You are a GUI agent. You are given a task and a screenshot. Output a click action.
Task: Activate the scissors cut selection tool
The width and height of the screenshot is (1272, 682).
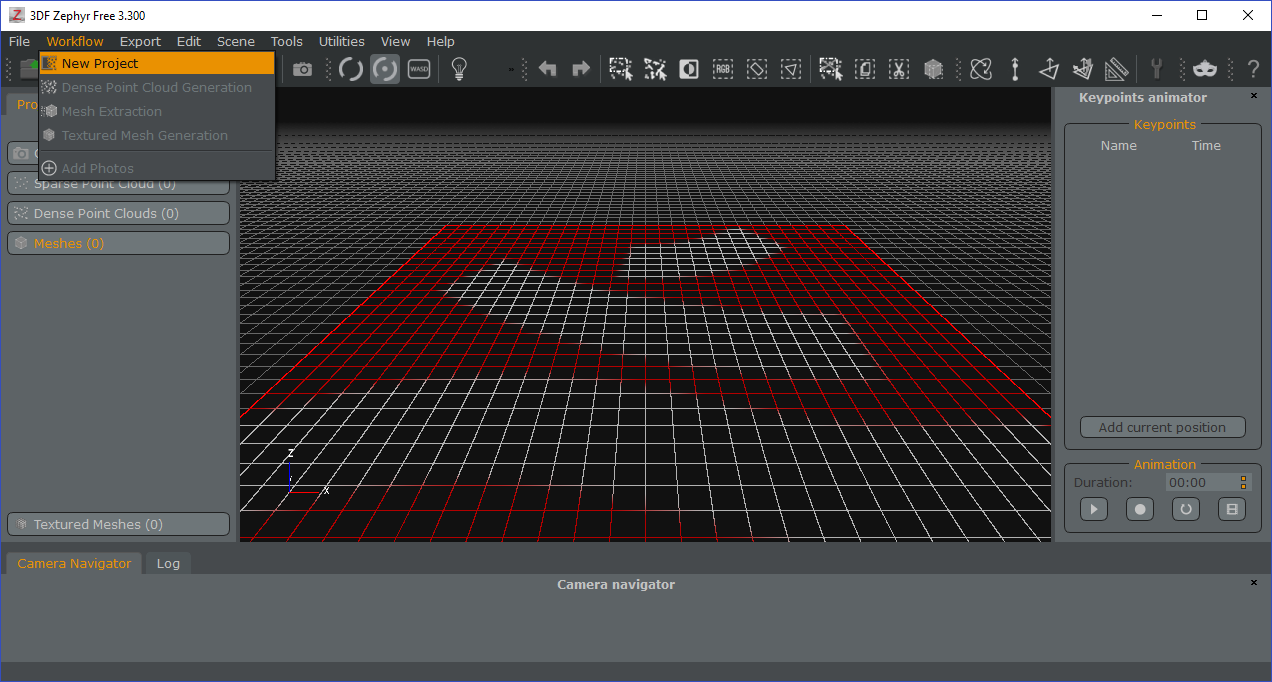(x=898, y=69)
